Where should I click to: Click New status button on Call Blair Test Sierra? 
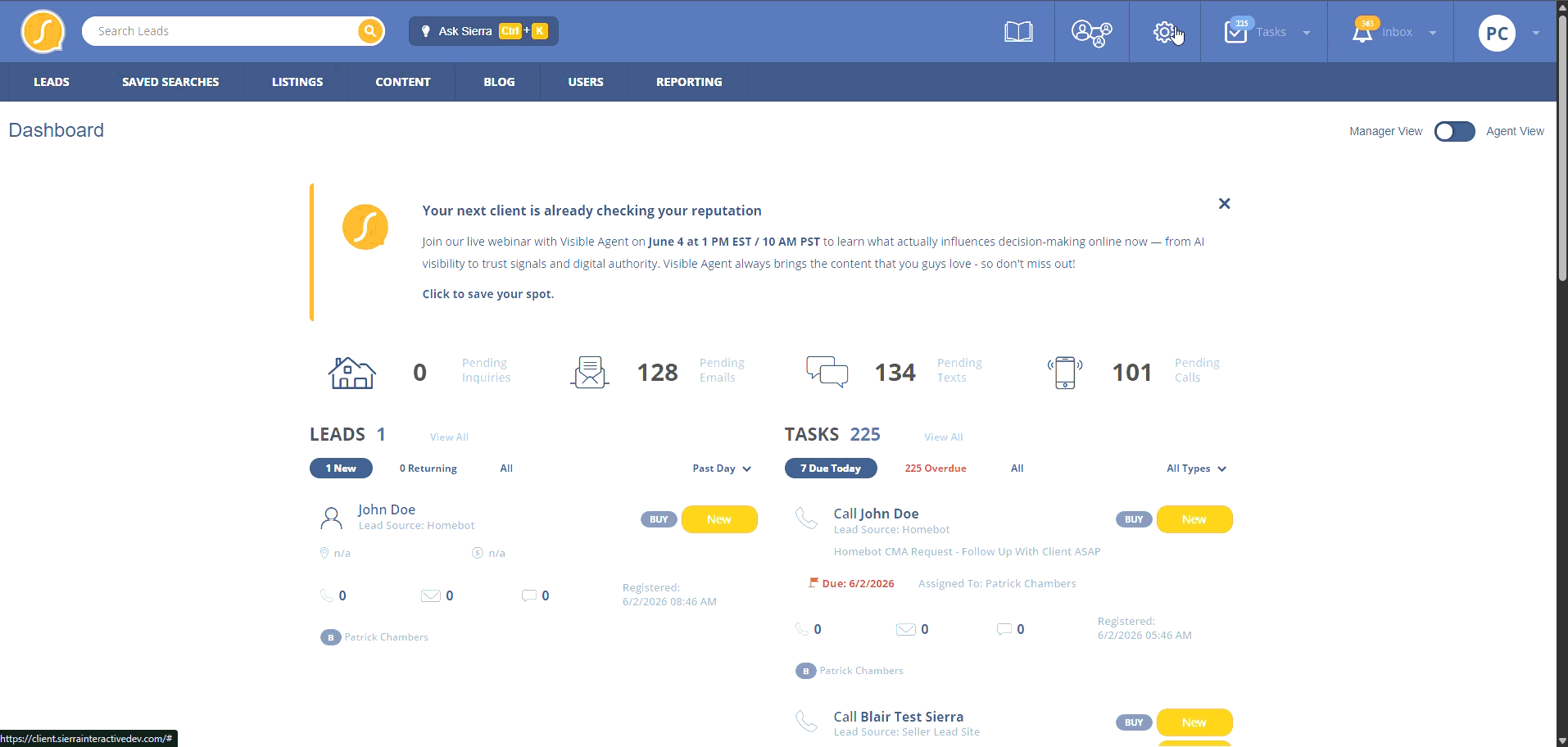click(1194, 722)
